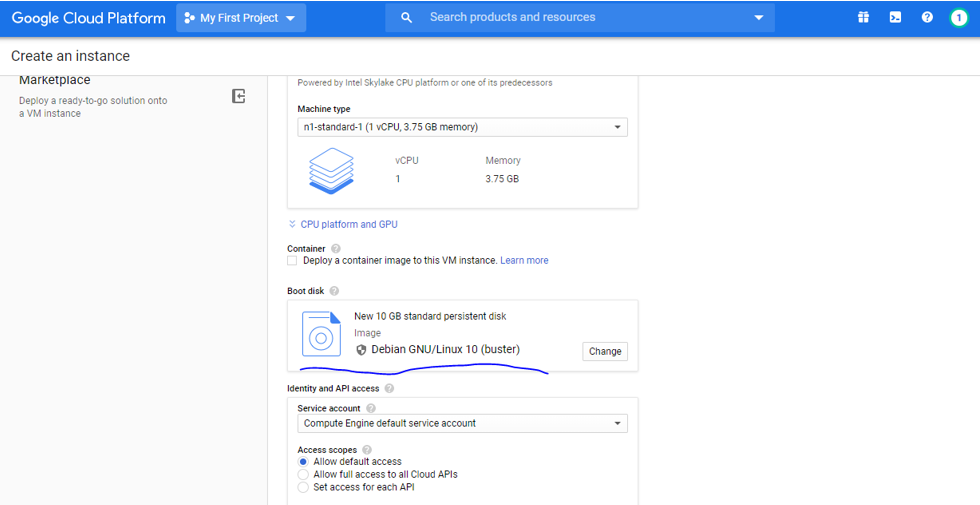The width and height of the screenshot is (980, 505).
Task: Select Set access for each API
Action: (303, 487)
